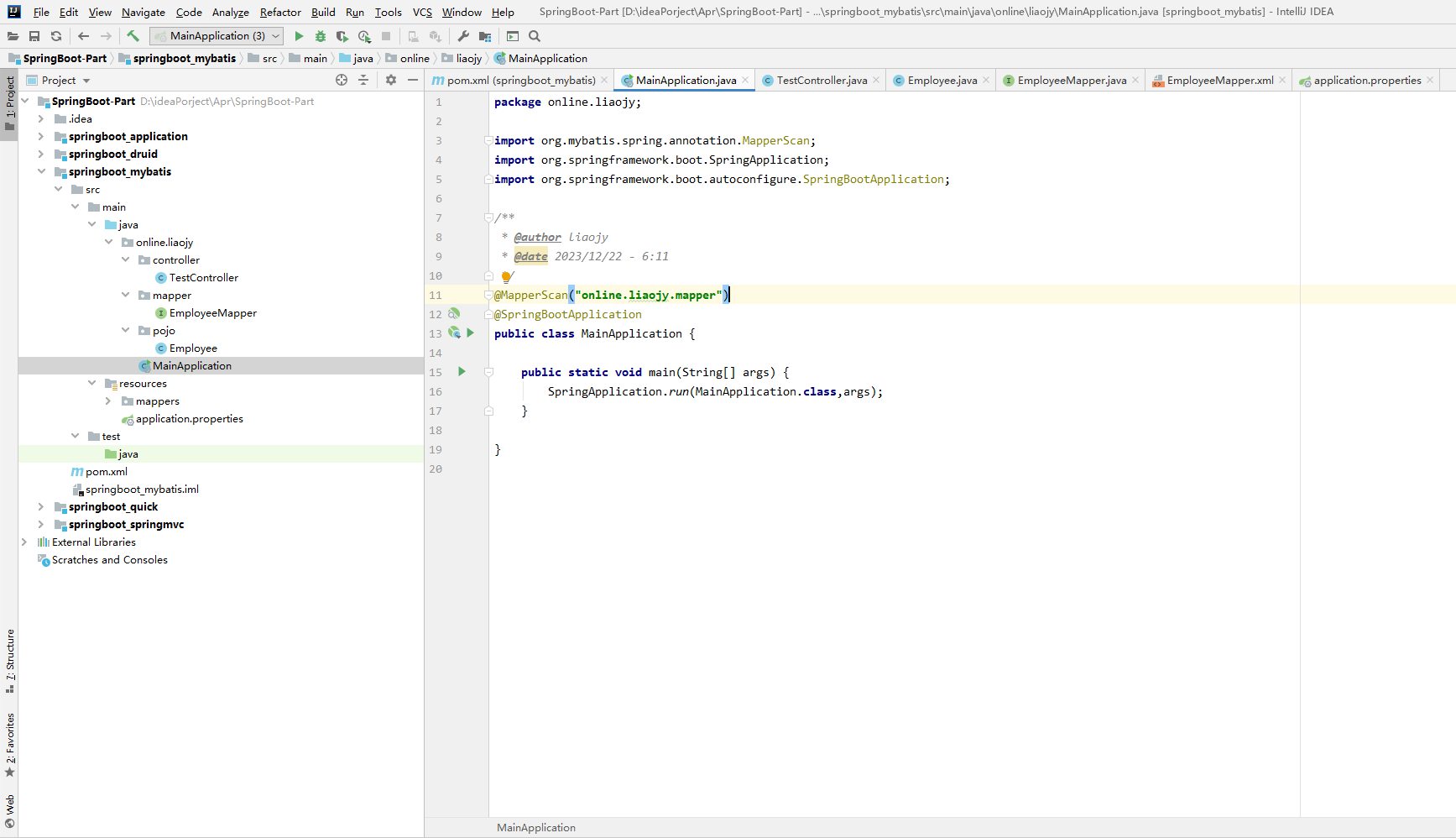Switch to application.properties tab
The width and height of the screenshot is (1456, 838).
coord(1367,81)
